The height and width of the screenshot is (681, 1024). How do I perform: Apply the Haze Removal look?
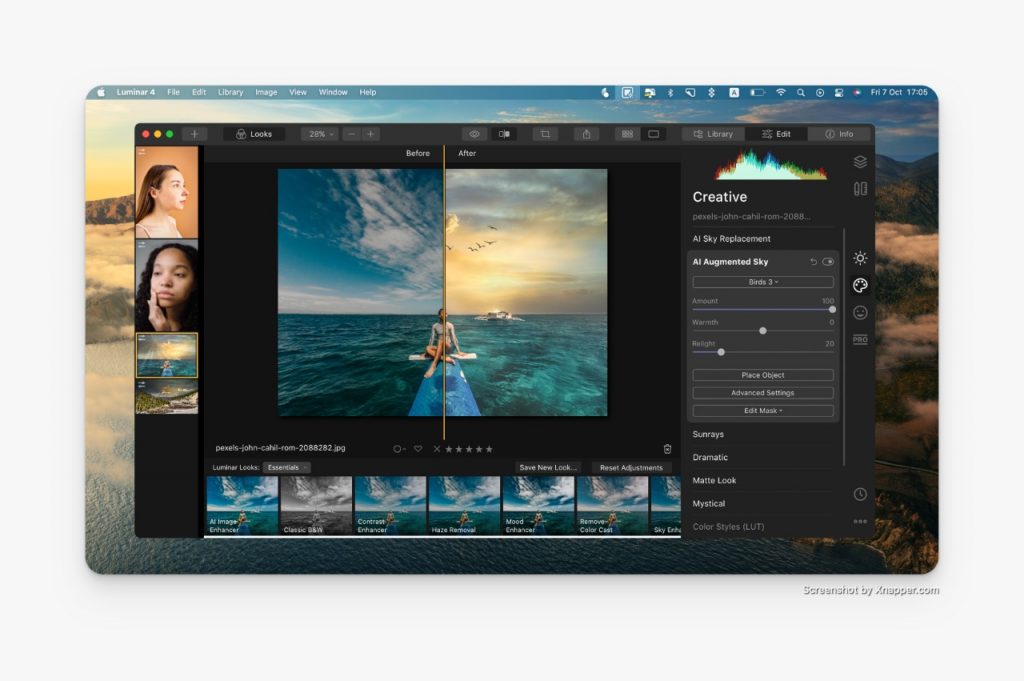(464, 505)
